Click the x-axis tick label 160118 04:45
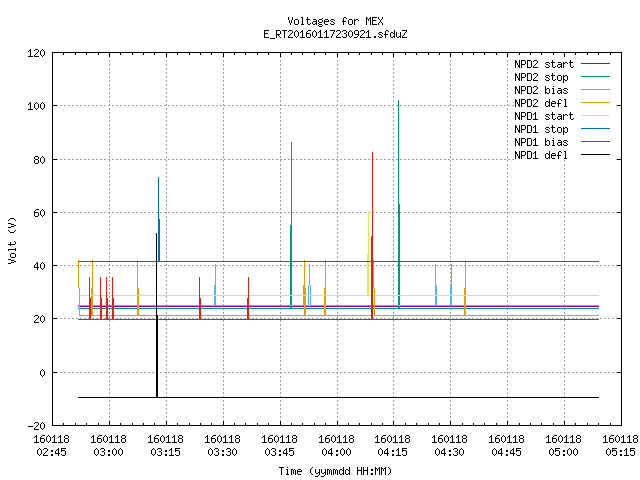This screenshot has width=640, height=480. (x=507, y=446)
